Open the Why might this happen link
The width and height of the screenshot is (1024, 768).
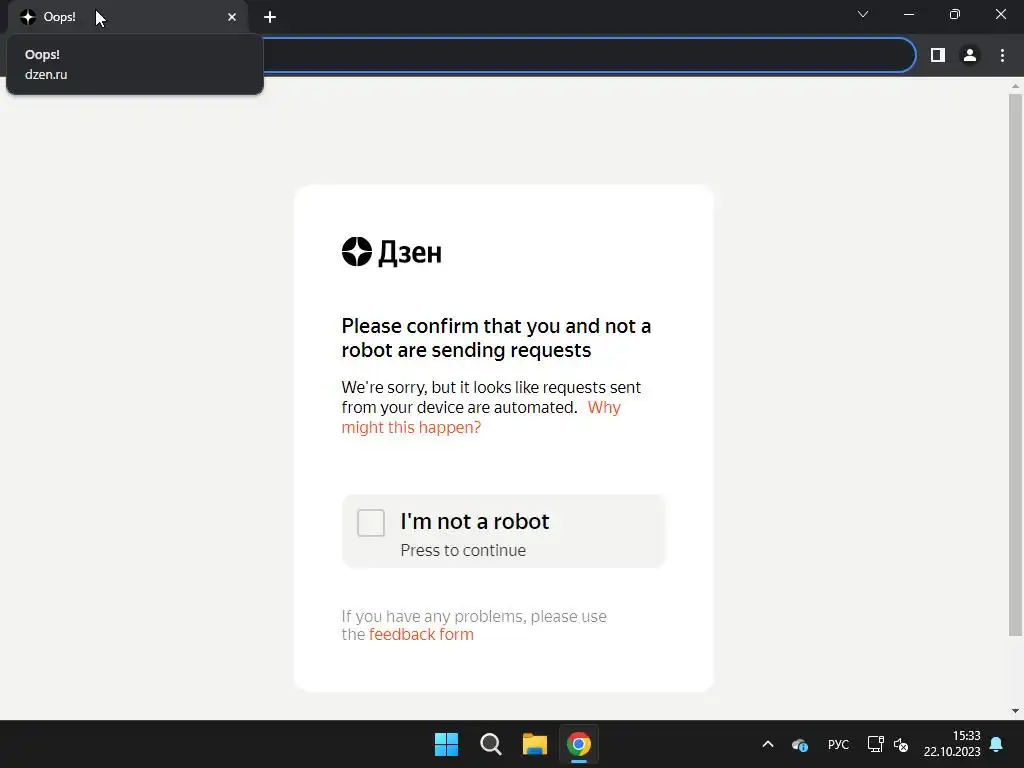point(481,417)
